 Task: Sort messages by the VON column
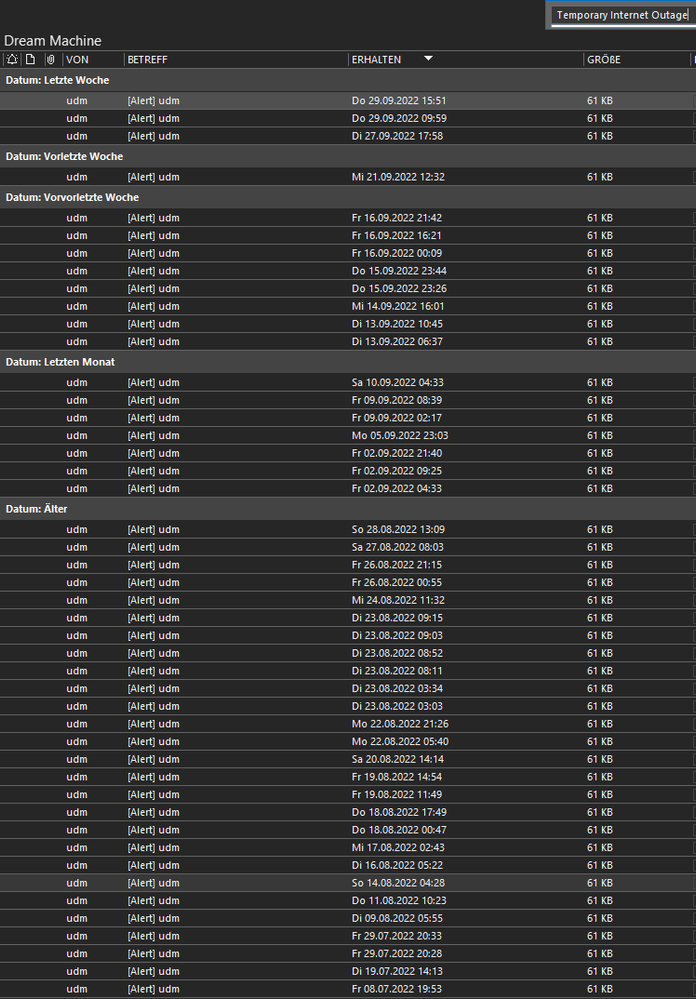coord(75,59)
